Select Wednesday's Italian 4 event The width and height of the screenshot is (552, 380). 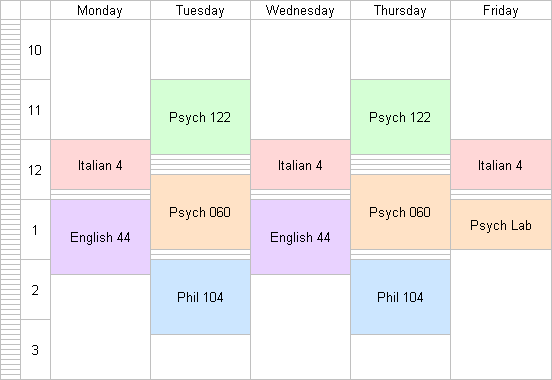(300, 164)
